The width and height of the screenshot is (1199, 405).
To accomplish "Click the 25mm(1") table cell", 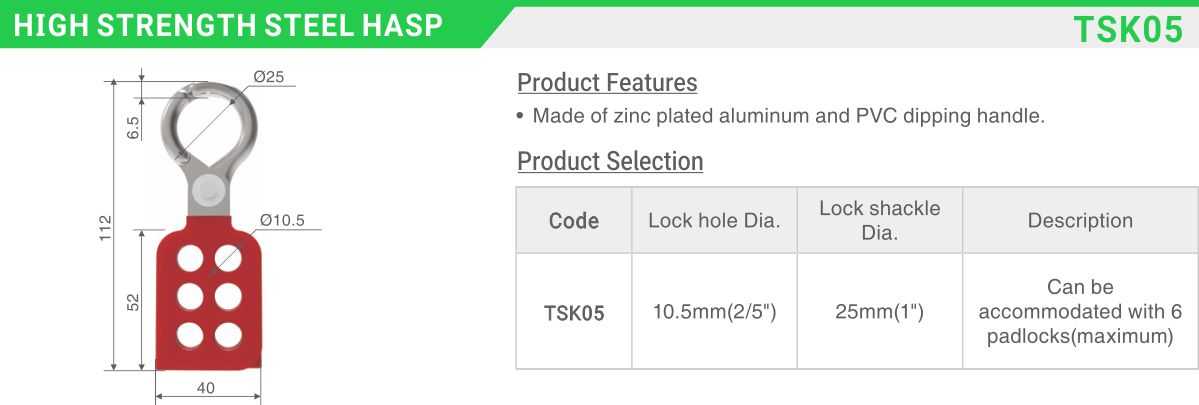I will [879, 312].
